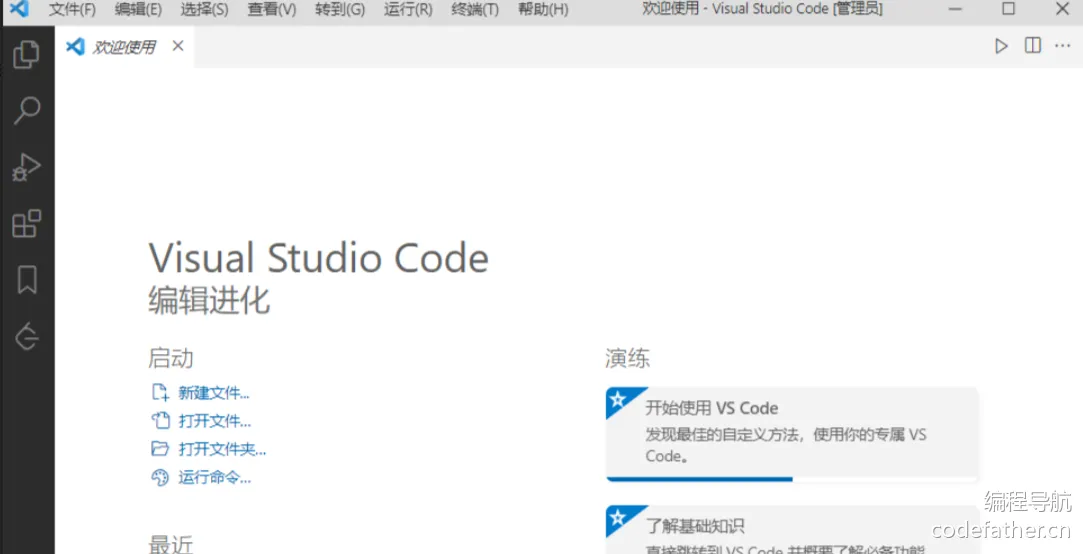
Task: Open the Run and Debug view
Action: tap(26, 167)
